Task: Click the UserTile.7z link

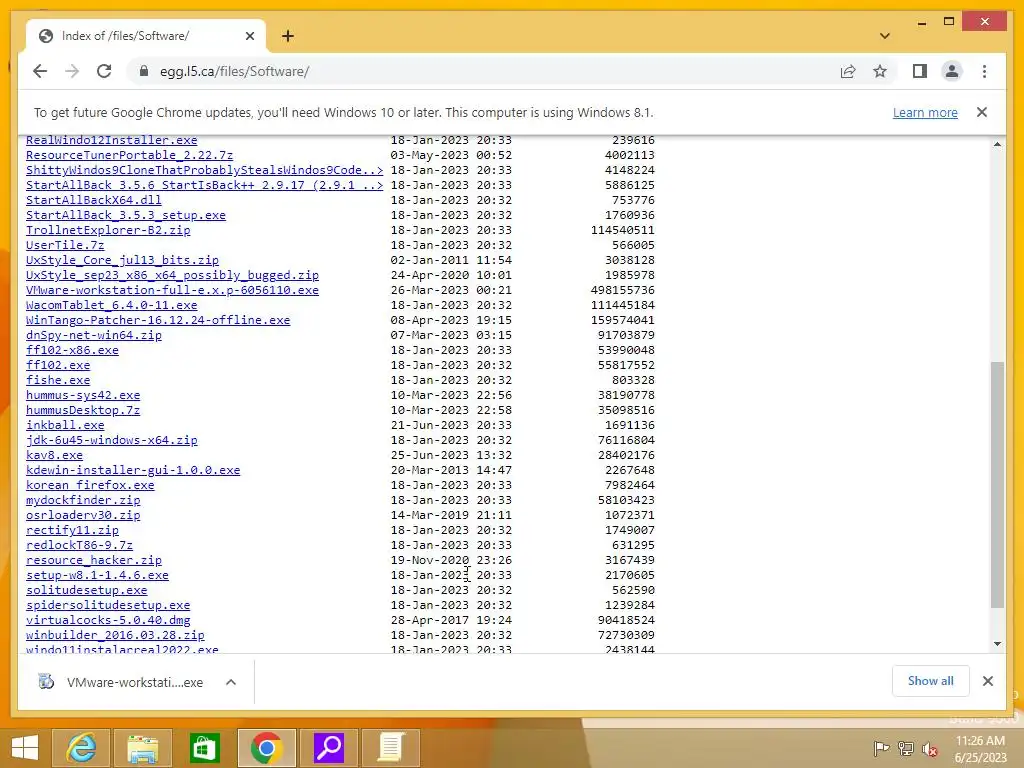Action: pos(65,245)
